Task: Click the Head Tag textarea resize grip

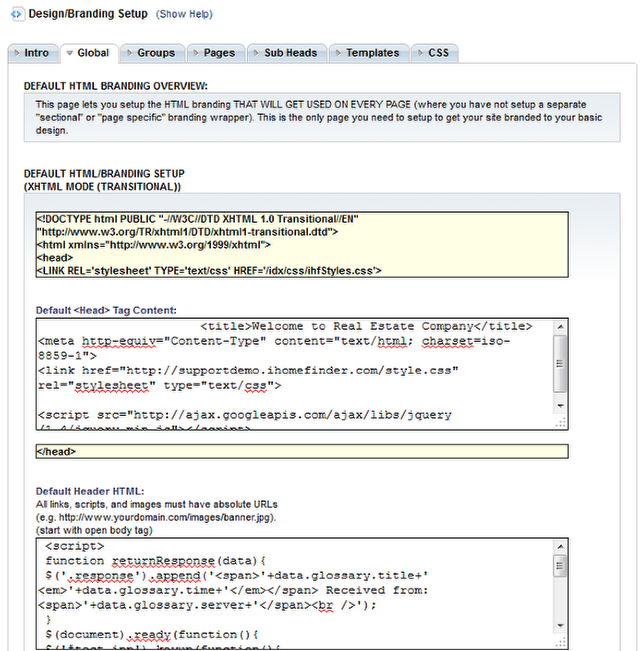Action: tap(561, 423)
